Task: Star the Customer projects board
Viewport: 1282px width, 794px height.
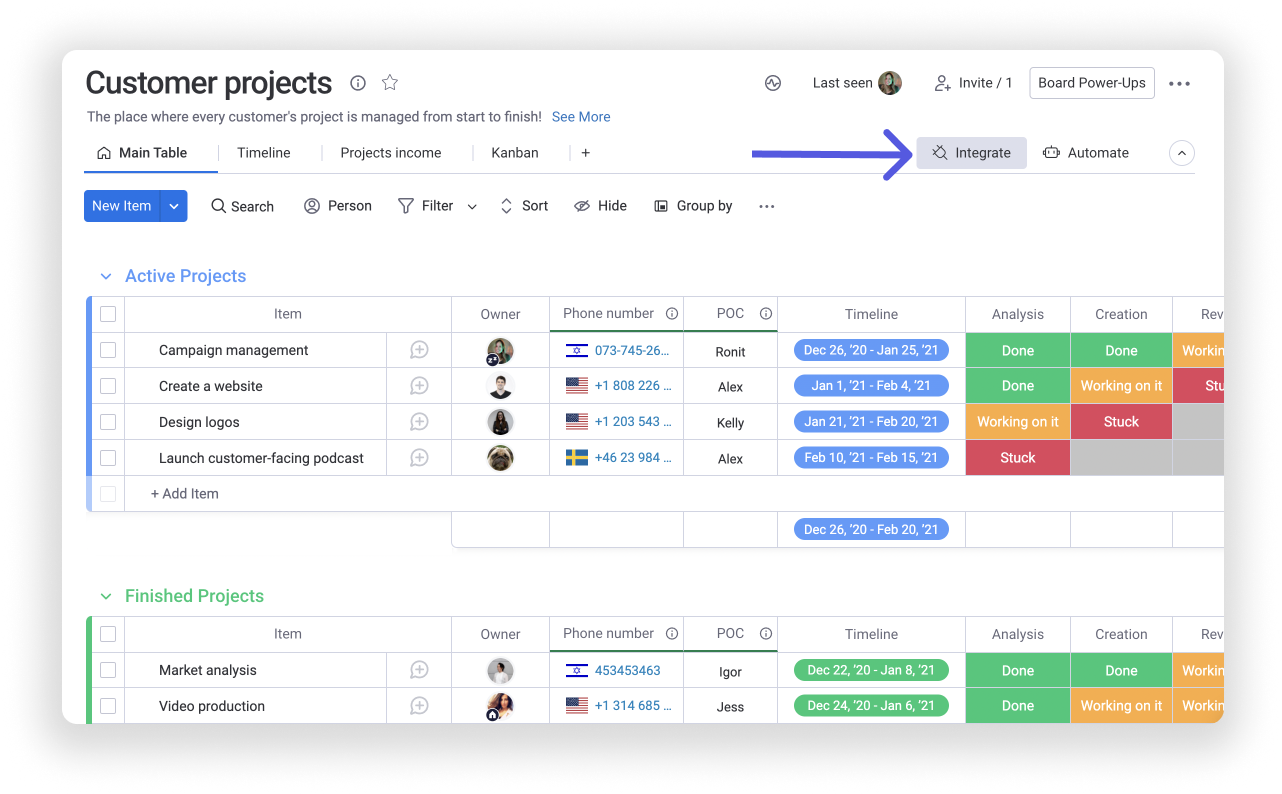Action: pyautogui.click(x=389, y=83)
